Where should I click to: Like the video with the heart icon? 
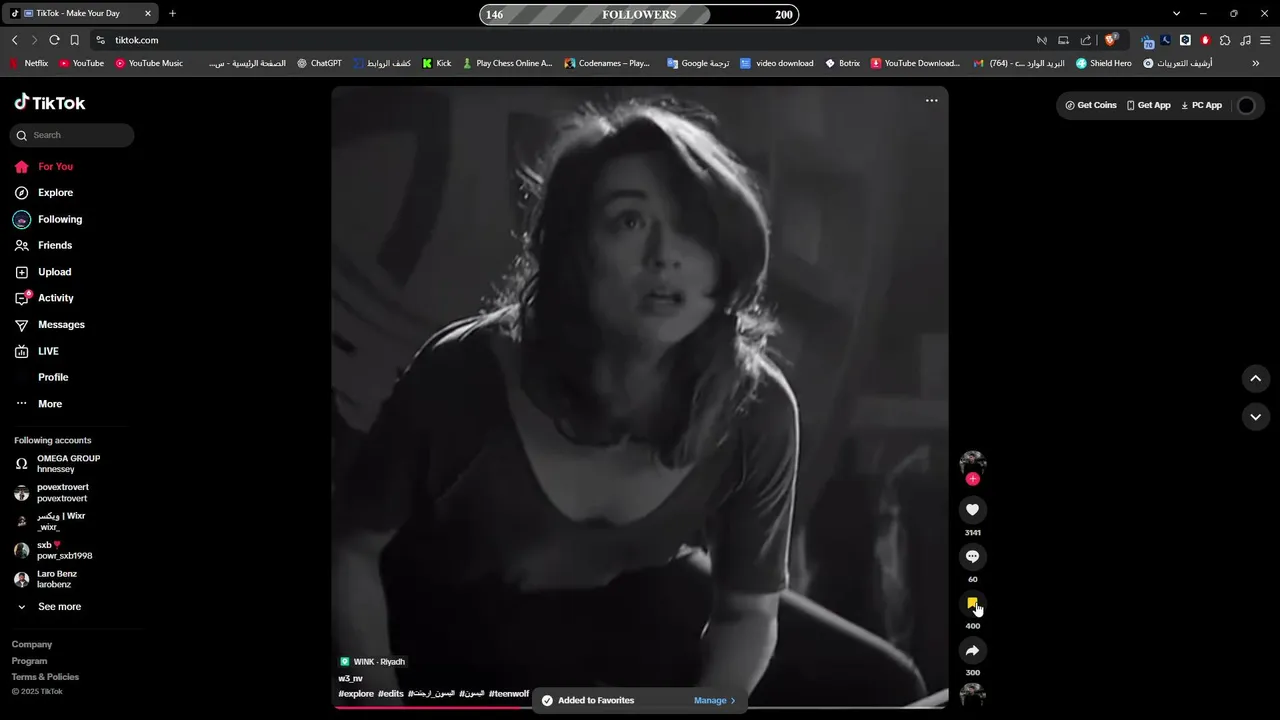pyautogui.click(x=972, y=510)
